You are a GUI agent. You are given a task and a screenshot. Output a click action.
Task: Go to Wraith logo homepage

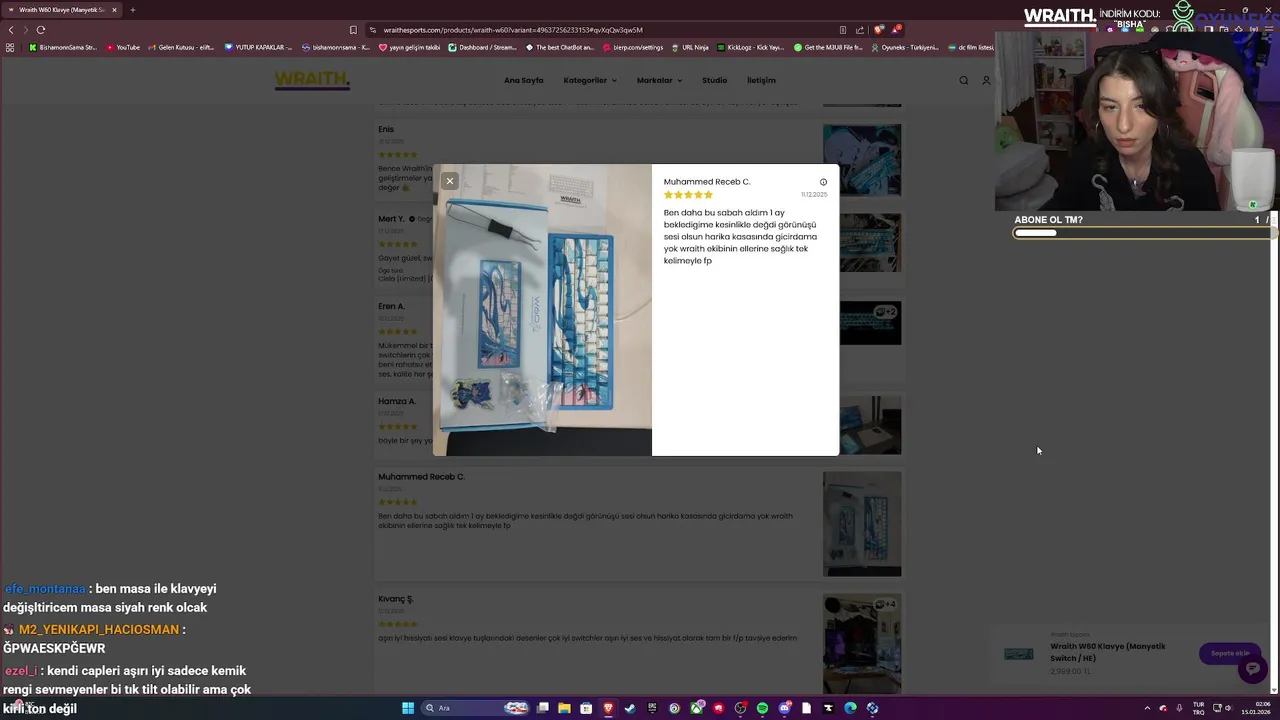pyautogui.click(x=312, y=80)
